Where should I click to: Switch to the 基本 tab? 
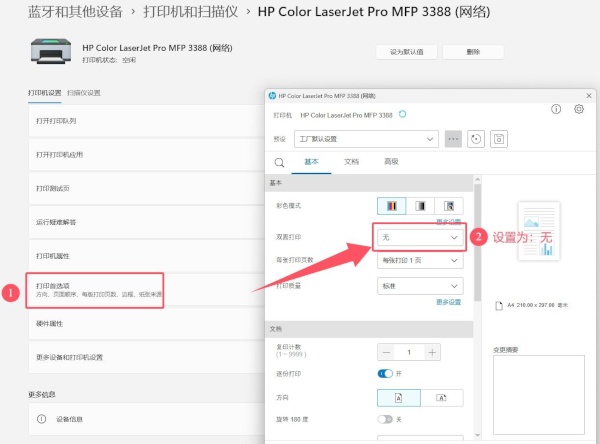[x=311, y=162]
